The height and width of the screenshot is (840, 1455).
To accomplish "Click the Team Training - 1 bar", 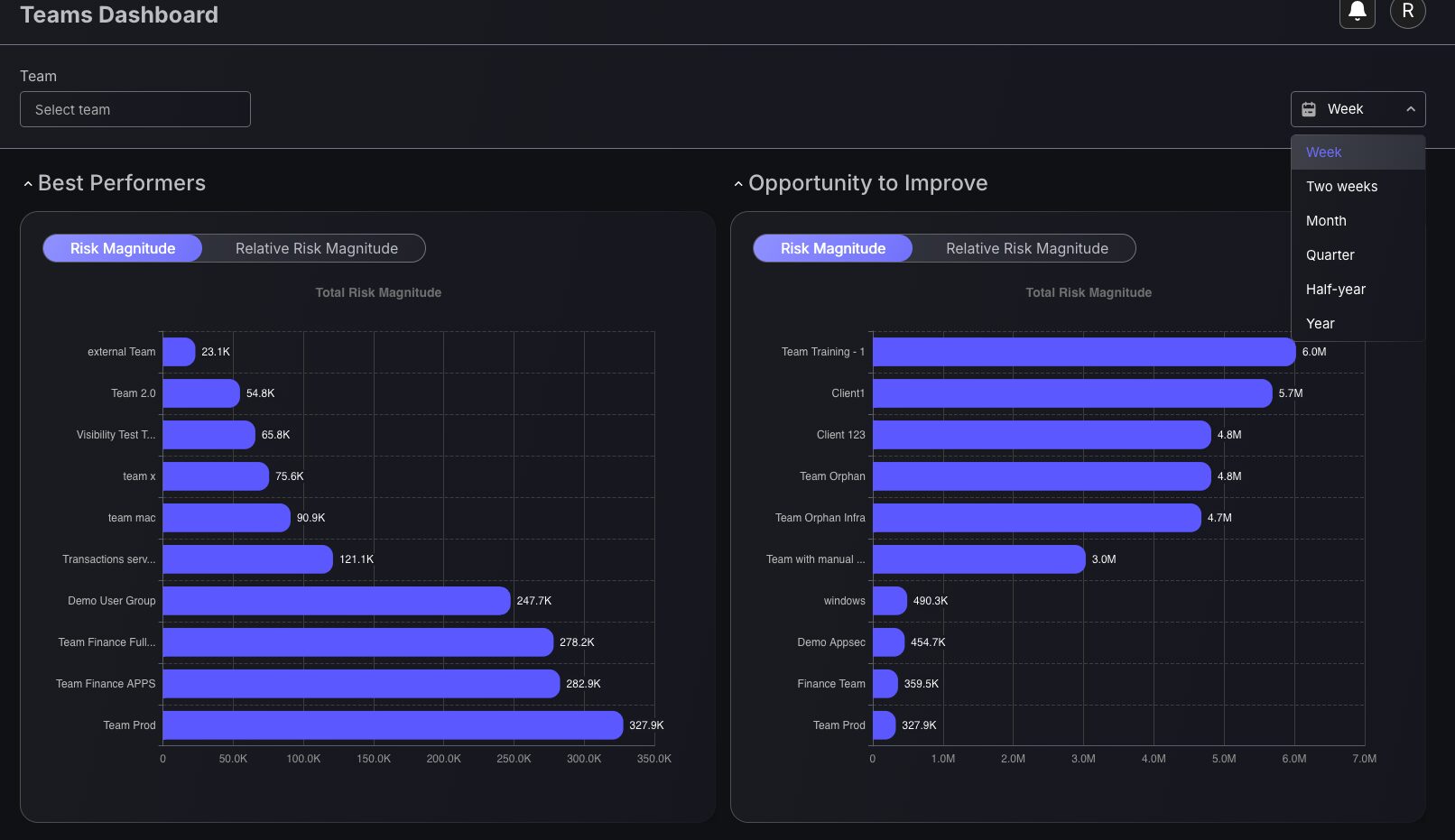I will pyautogui.click(x=1084, y=352).
